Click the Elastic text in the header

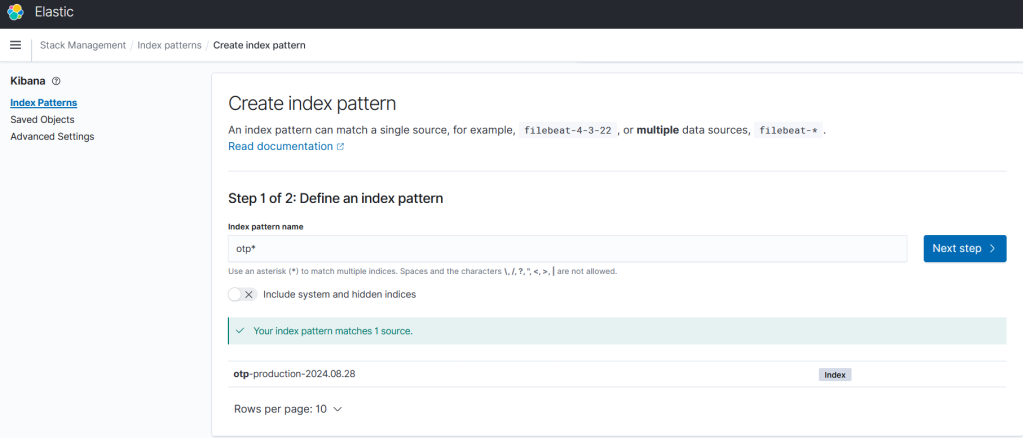(54, 13)
